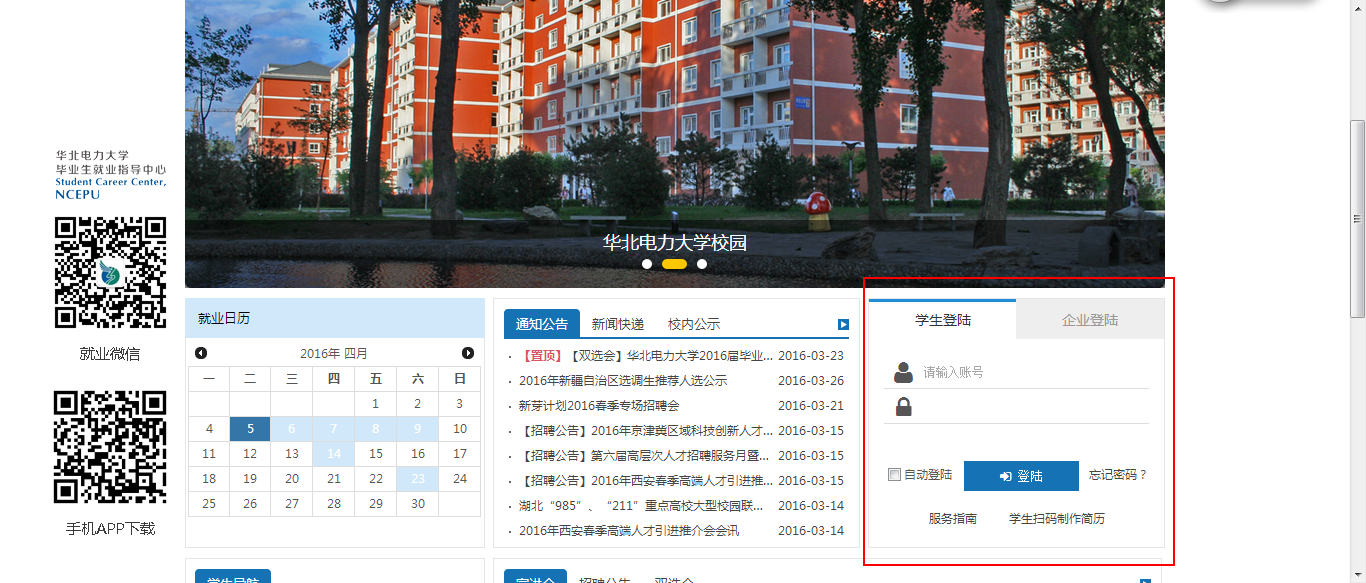The width and height of the screenshot is (1366, 583).
Task: Click the 2016-03-23 notice date
Action: [x=811, y=356]
